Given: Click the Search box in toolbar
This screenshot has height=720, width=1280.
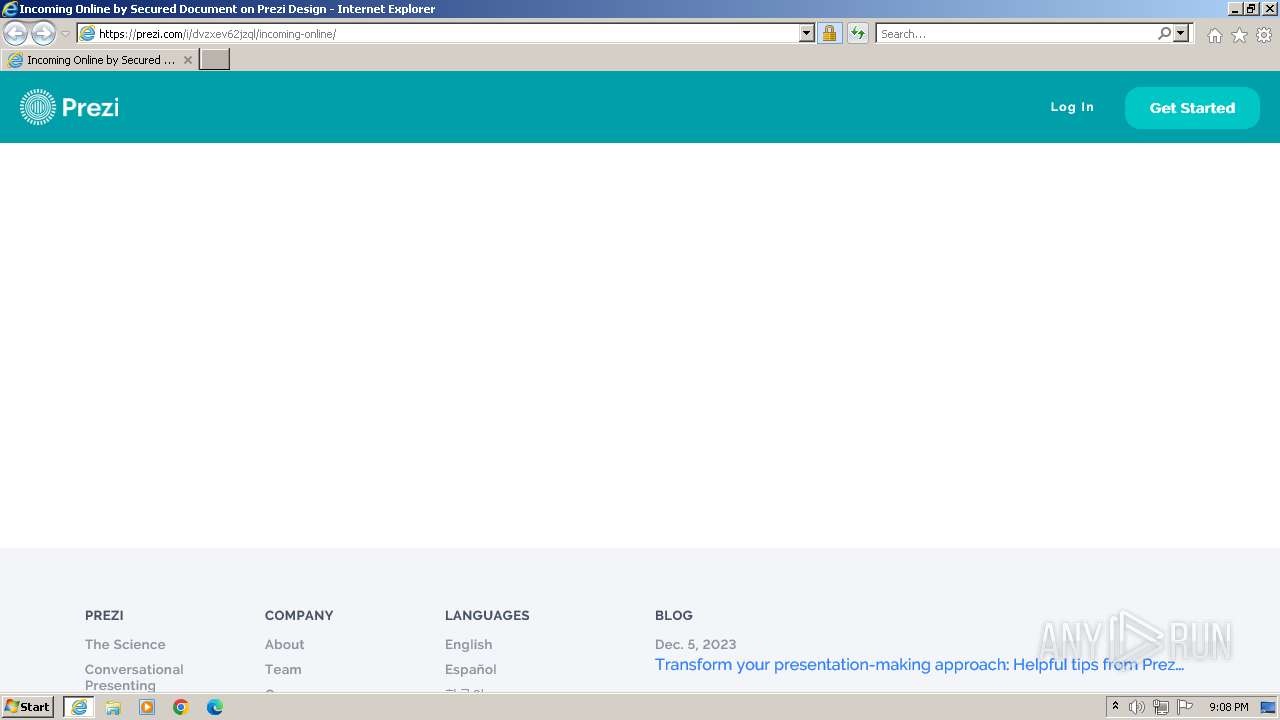Looking at the screenshot, I should [x=1015, y=33].
